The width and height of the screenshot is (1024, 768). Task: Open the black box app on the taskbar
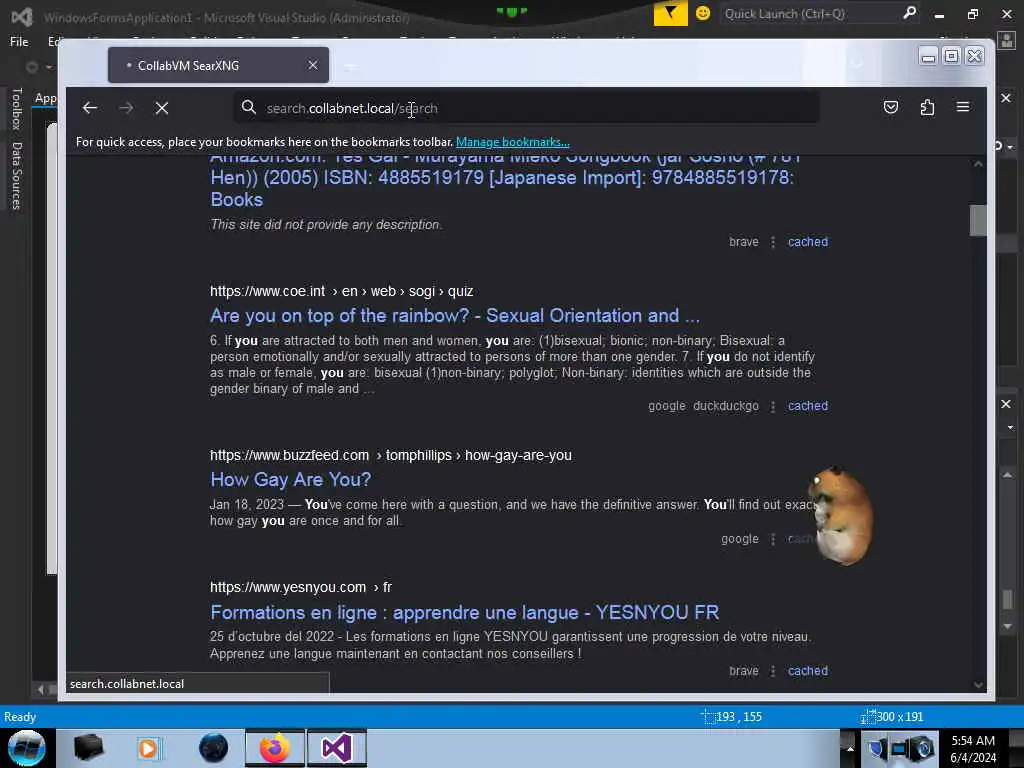(88, 748)
